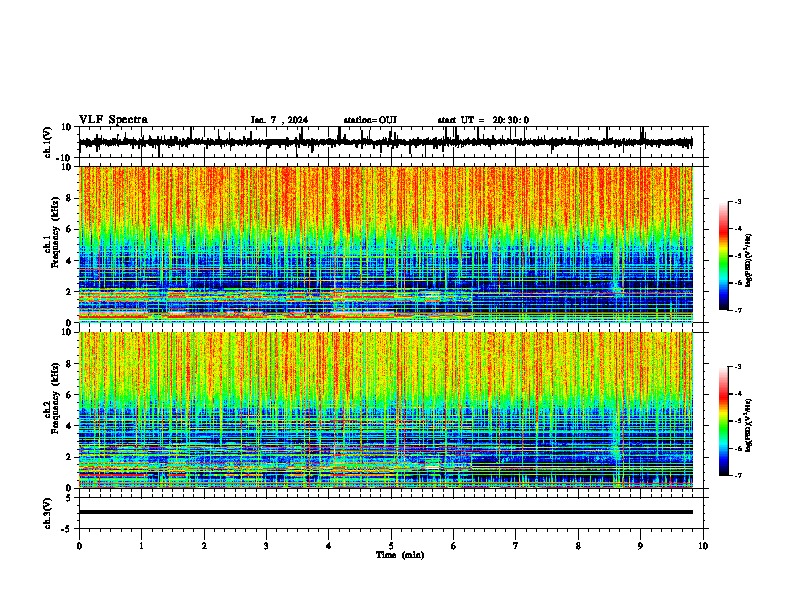Image resolution: width=792 pixels, height=612 pixels.
Task: Click the "-3" label on ch.2 color bar
Action: (x=738, y=367)
